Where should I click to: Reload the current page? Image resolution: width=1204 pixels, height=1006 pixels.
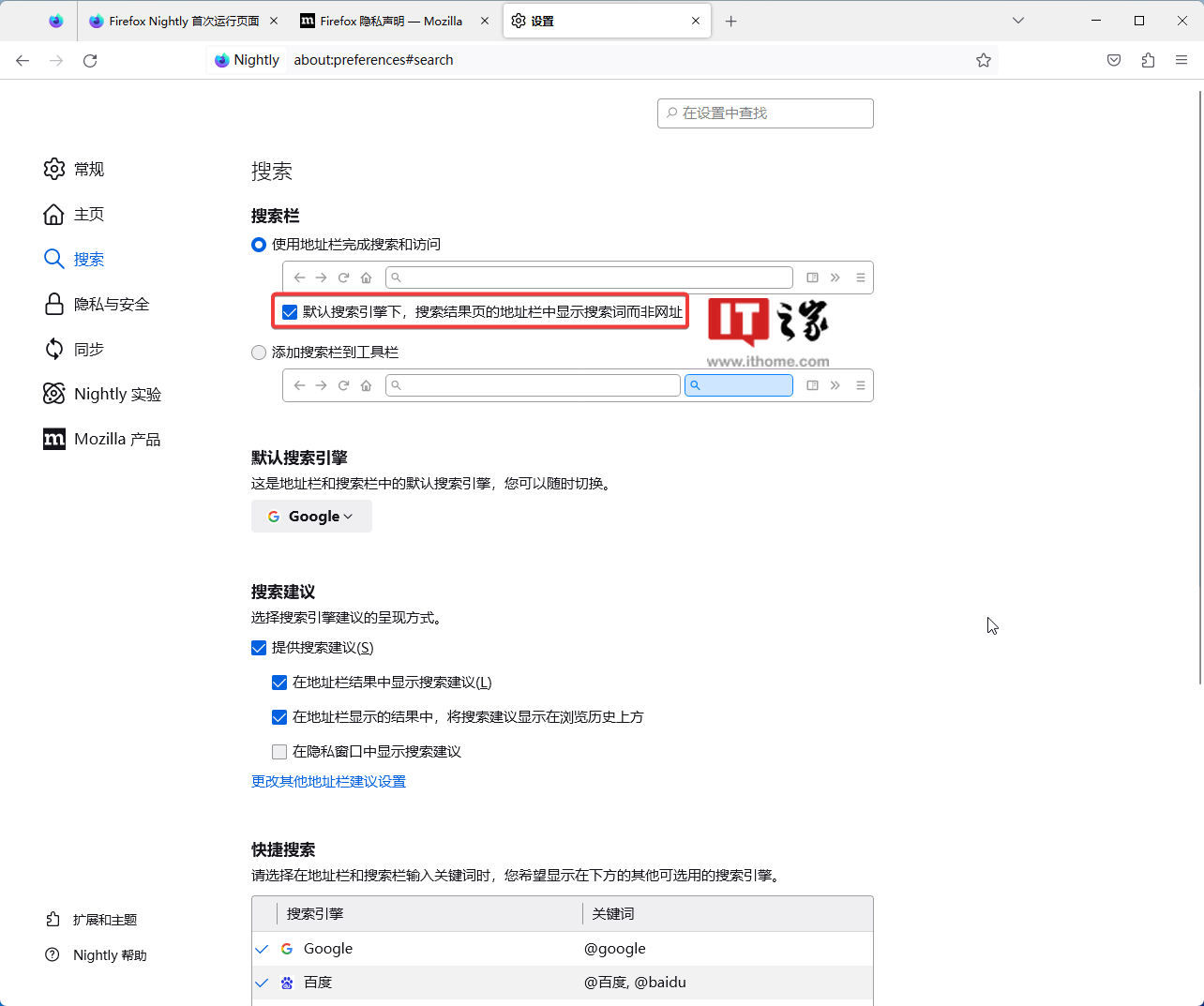tap(90, 60)
